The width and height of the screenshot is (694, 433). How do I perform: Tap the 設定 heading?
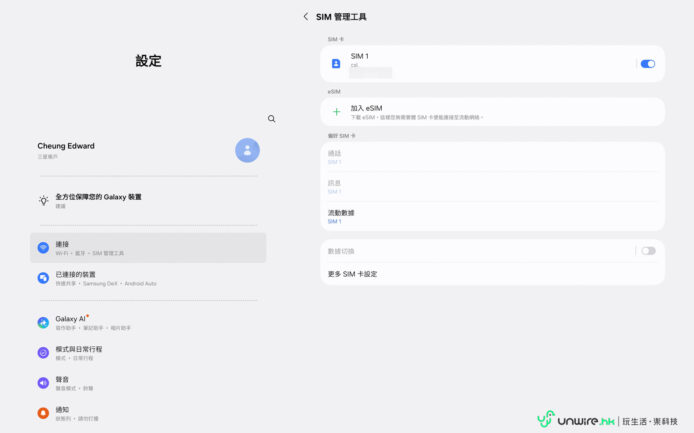tap(148, 61)
